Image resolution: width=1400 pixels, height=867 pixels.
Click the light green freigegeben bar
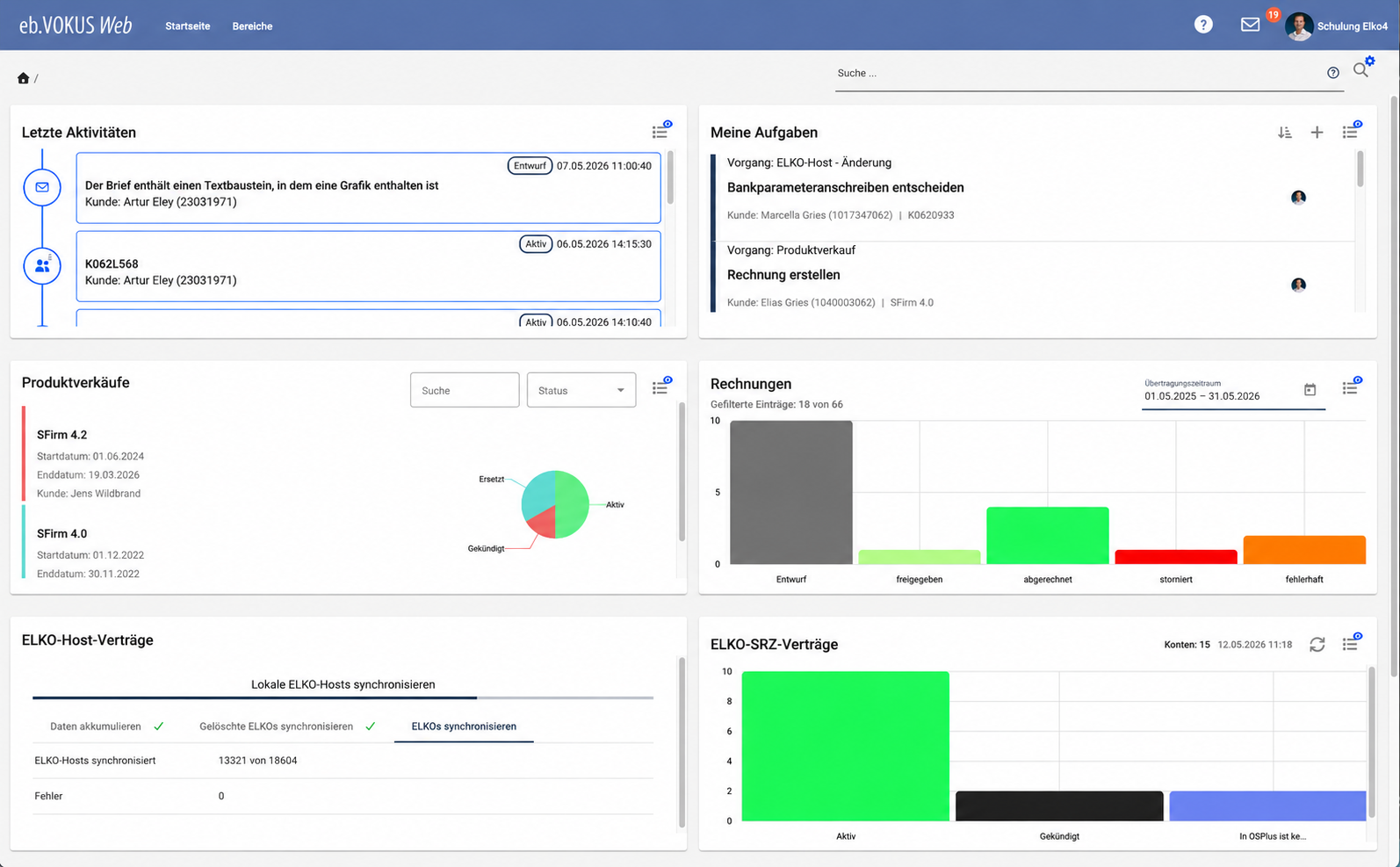pyautogui.click(x=919, y=557)
